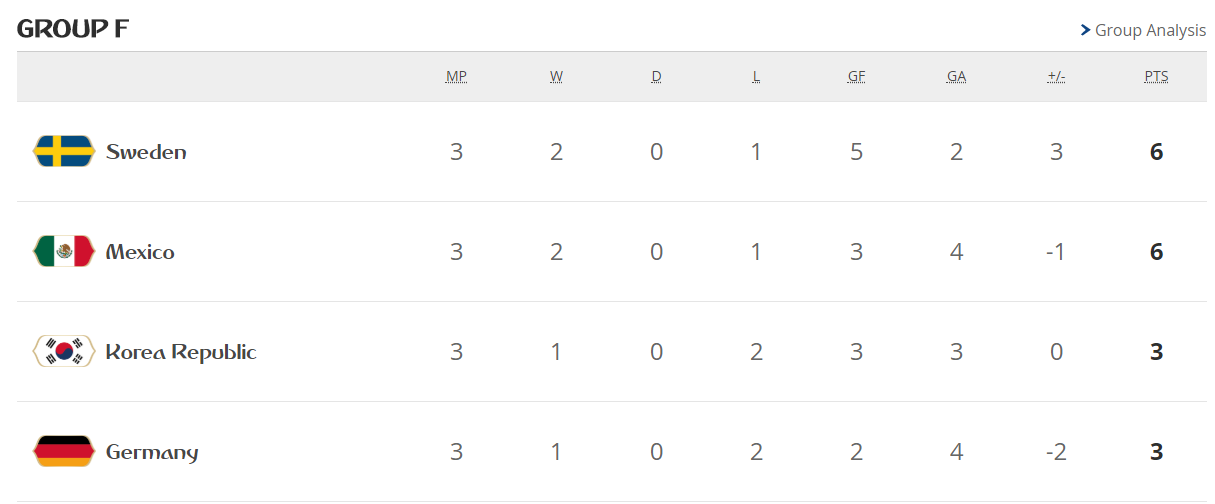The image size is (1215, 504).
Task: Click the MP column header
Action: [456, 77]
